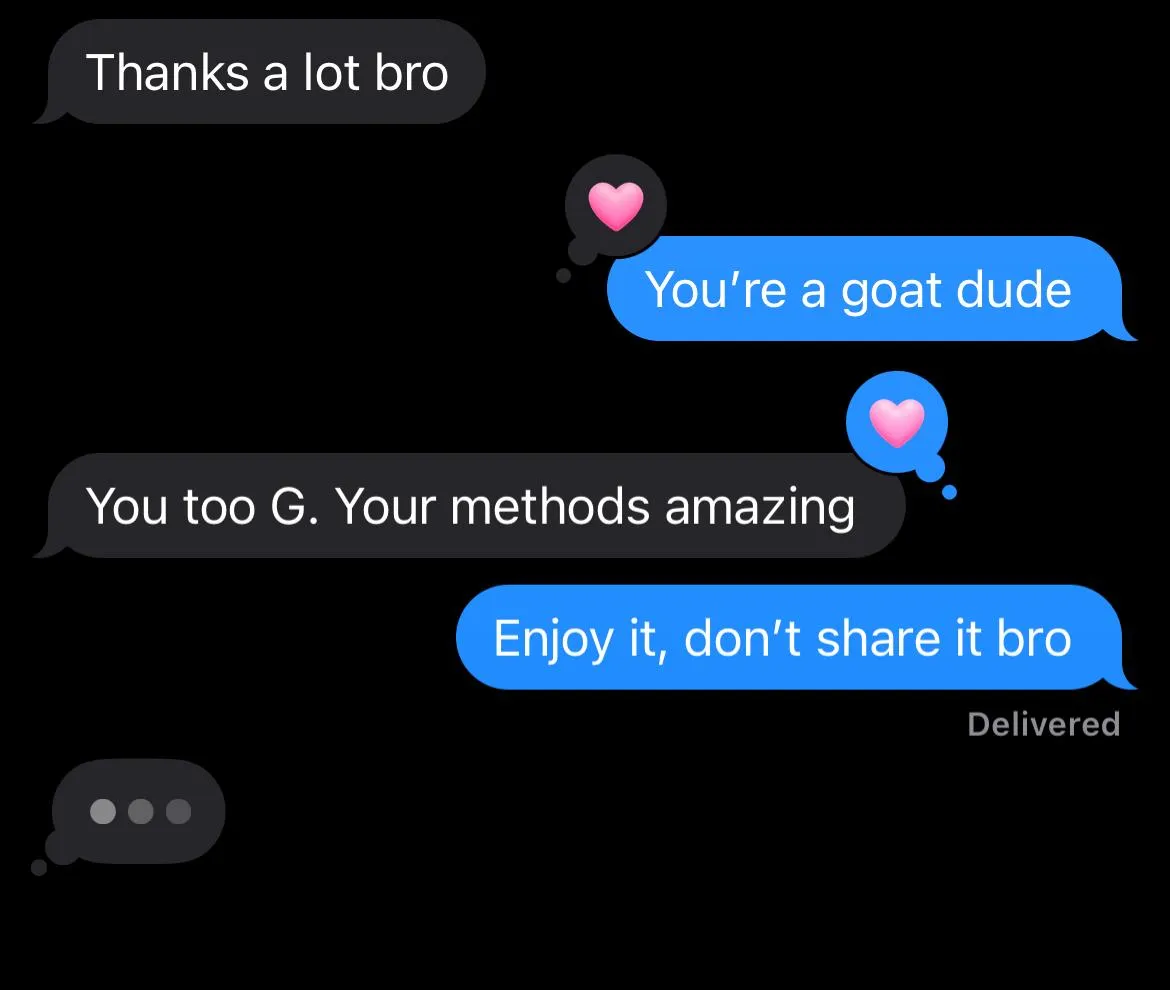Select the "You too G. Your methods amazing" bubble

[x=470, y=506]
